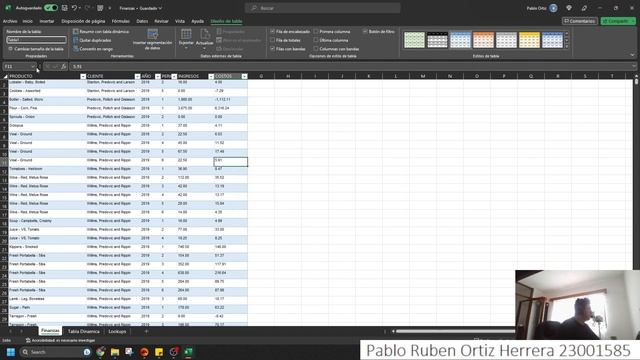Screen dimensions: 640x360
Task: Expand the Name Box dropdown
Action: click(x=33, y=67)
